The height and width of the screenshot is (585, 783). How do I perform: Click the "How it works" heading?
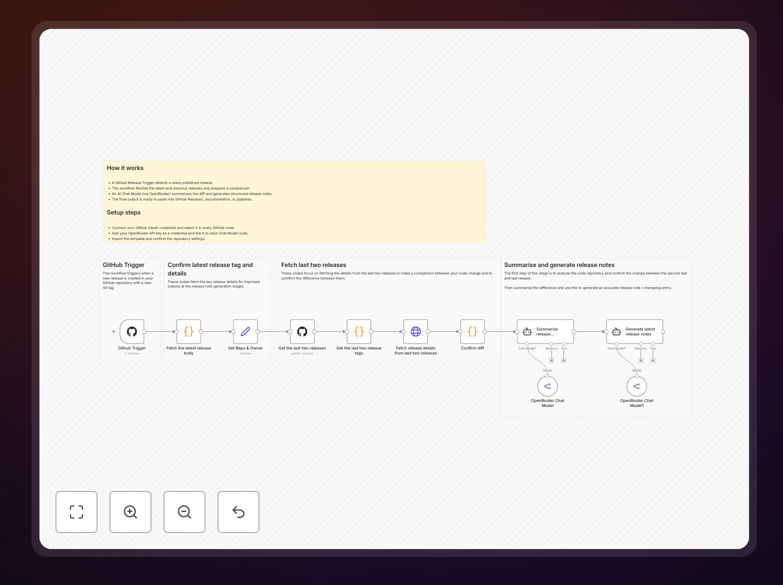[125, 168]
